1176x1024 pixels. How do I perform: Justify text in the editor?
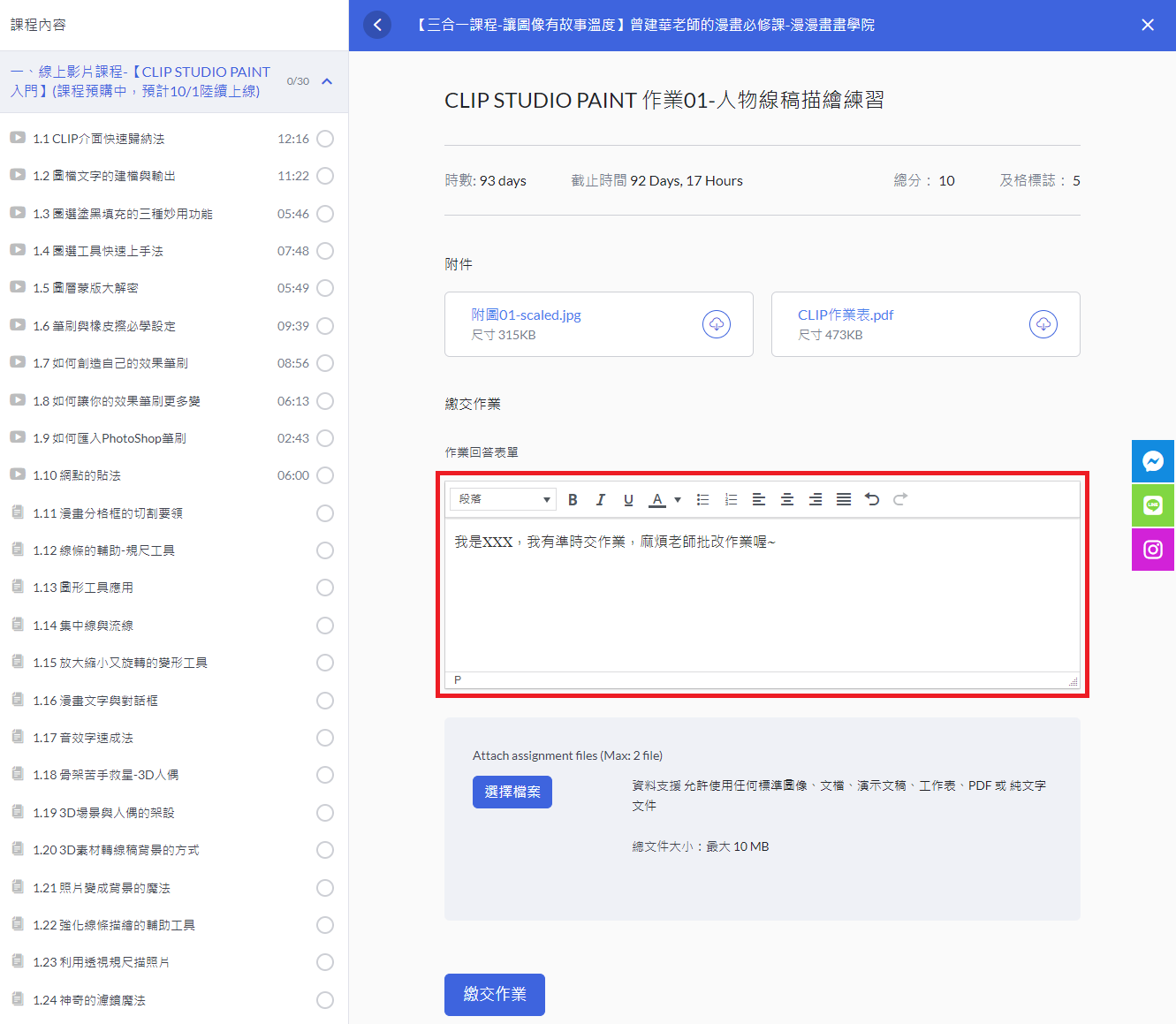844,500
